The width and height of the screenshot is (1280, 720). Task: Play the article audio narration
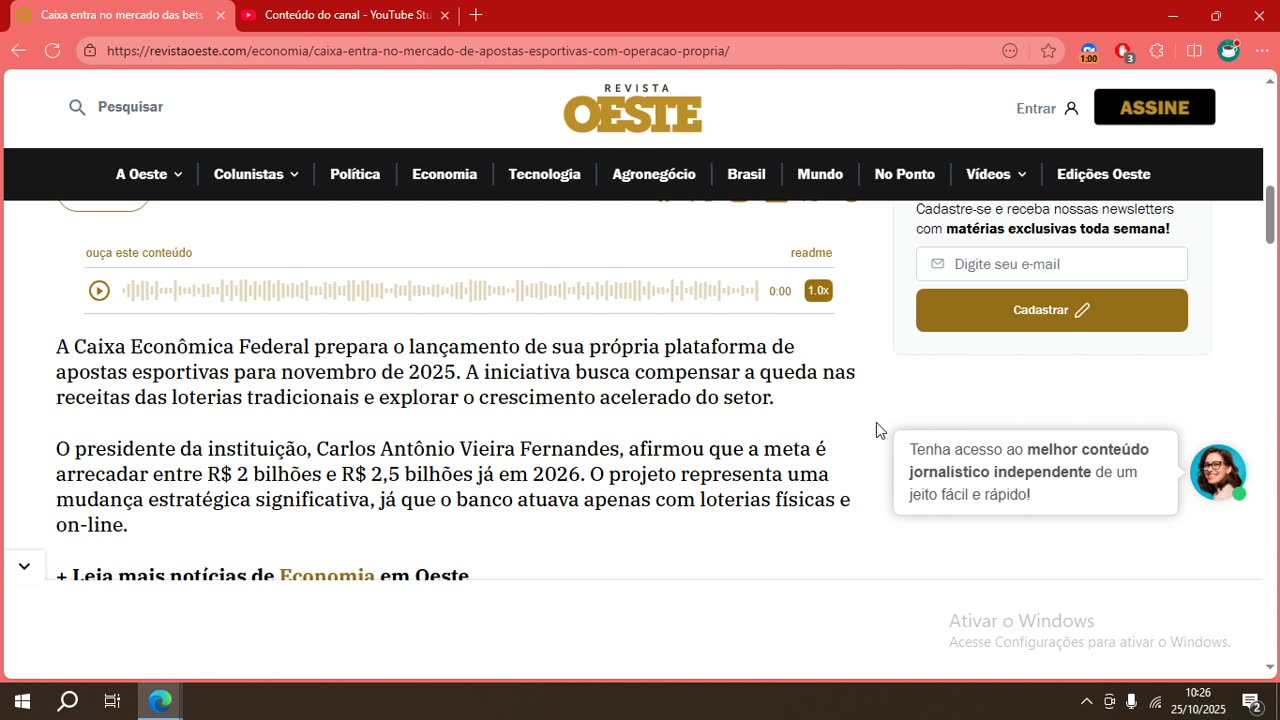pos(99,291)
